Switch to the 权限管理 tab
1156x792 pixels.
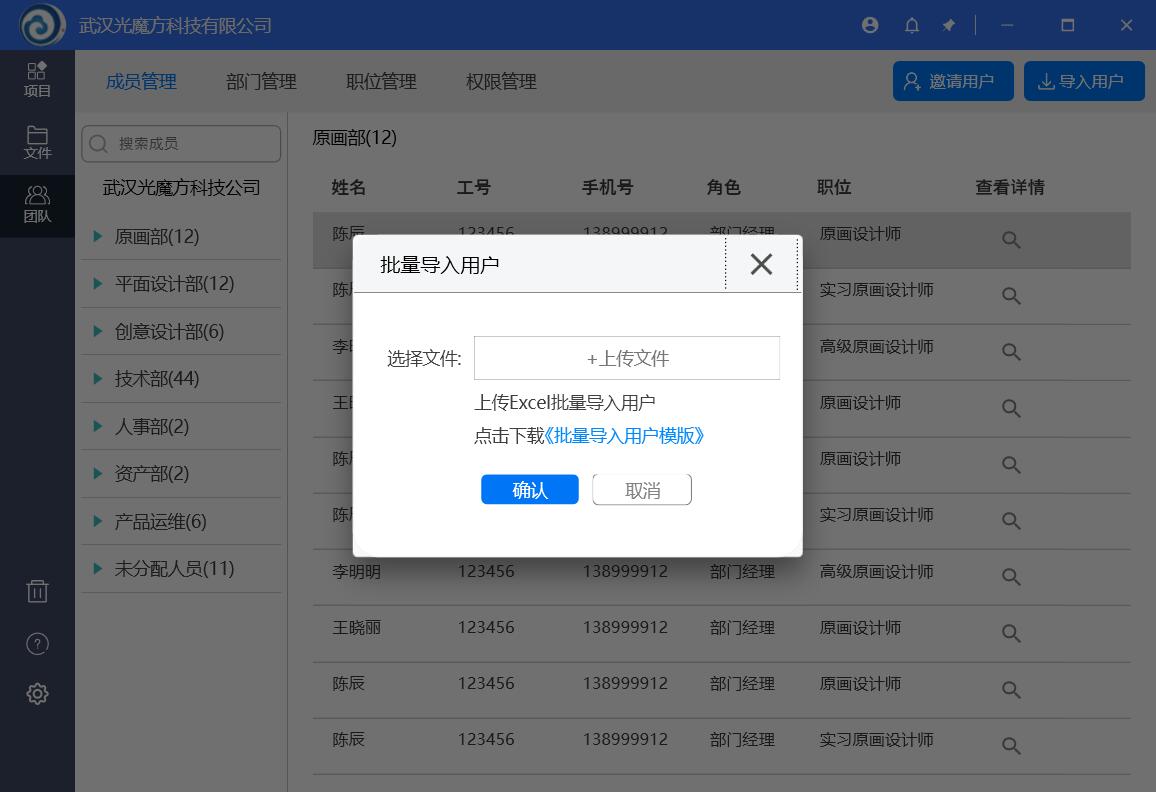tap(501, 81)
